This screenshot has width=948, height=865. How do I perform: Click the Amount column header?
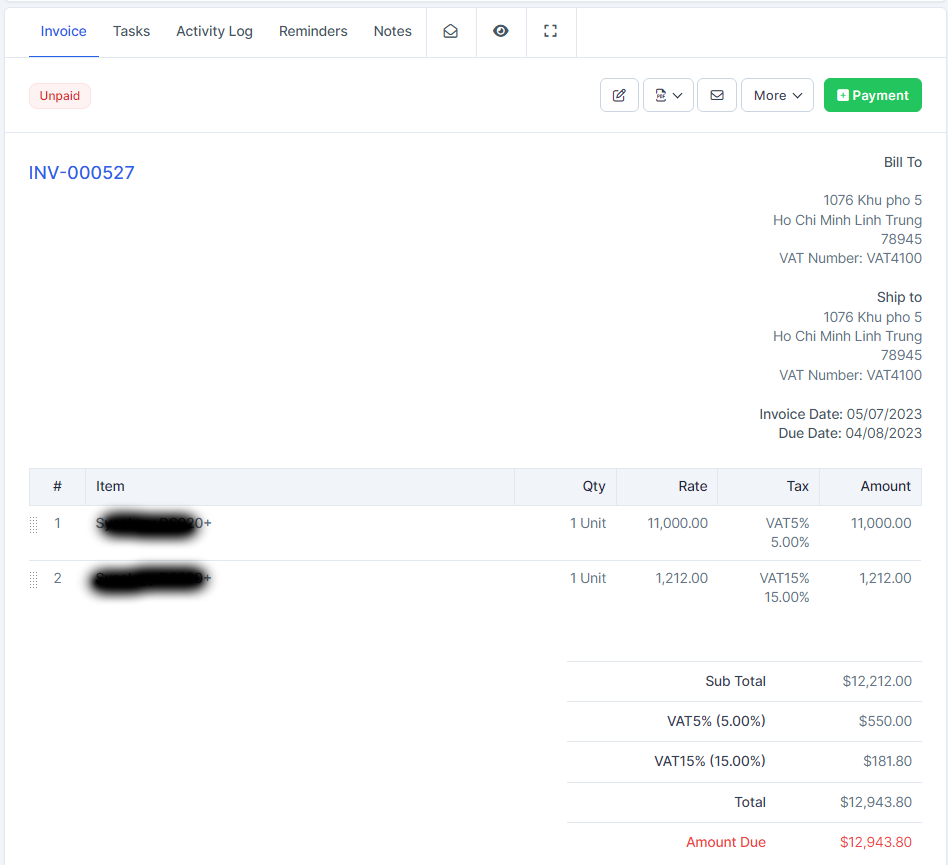click(885, 487)
